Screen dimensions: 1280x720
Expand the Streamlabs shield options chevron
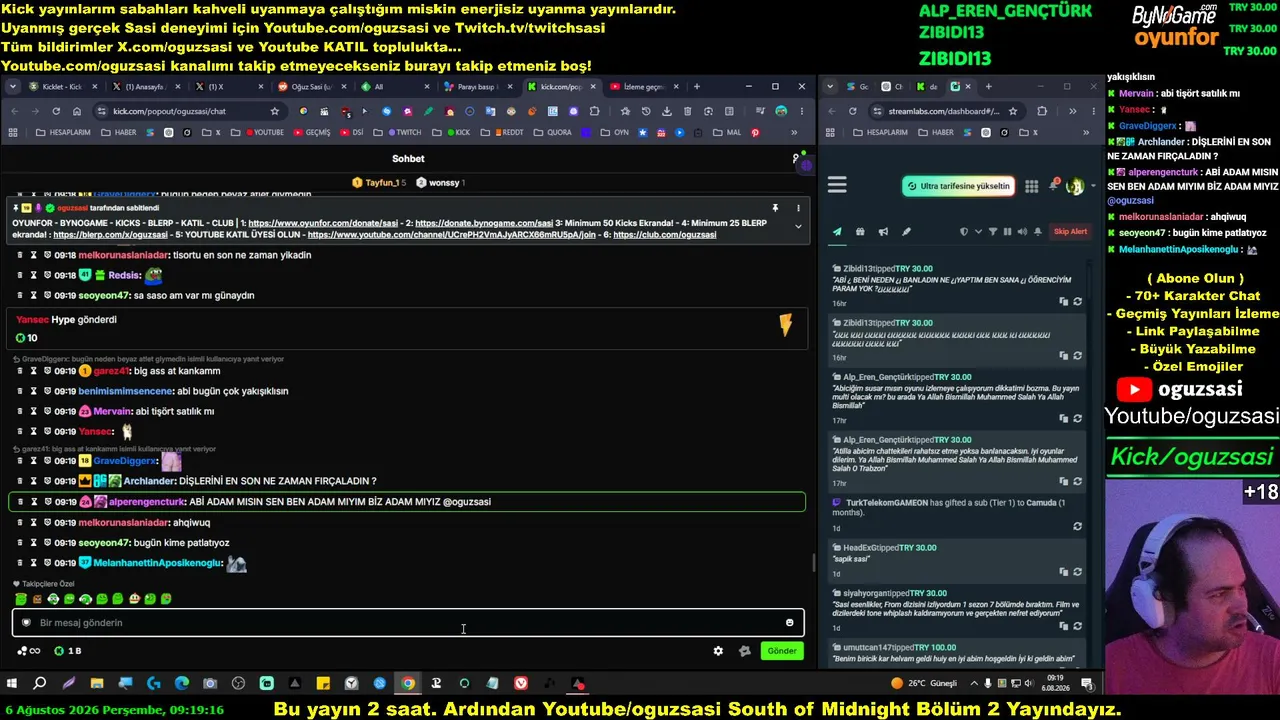977,232
